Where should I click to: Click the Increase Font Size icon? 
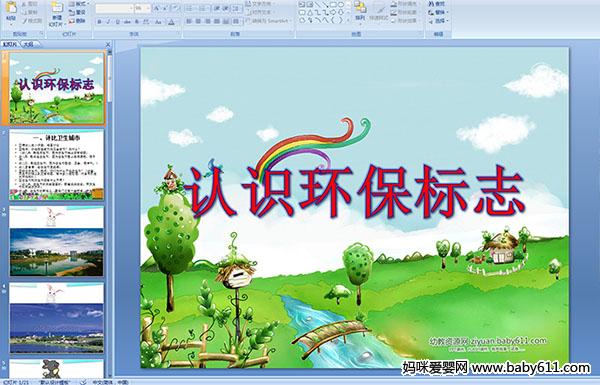click(157, 8)
